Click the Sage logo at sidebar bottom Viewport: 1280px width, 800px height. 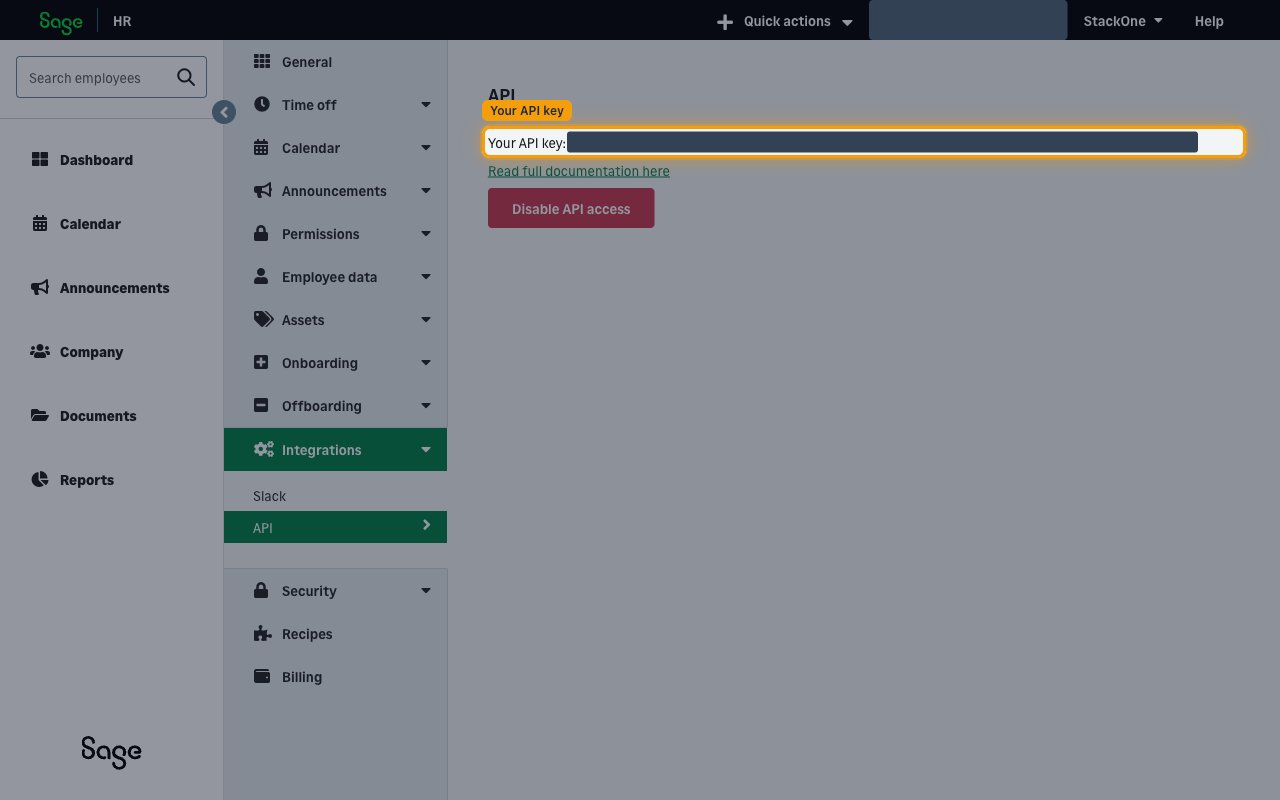(111, 752)
